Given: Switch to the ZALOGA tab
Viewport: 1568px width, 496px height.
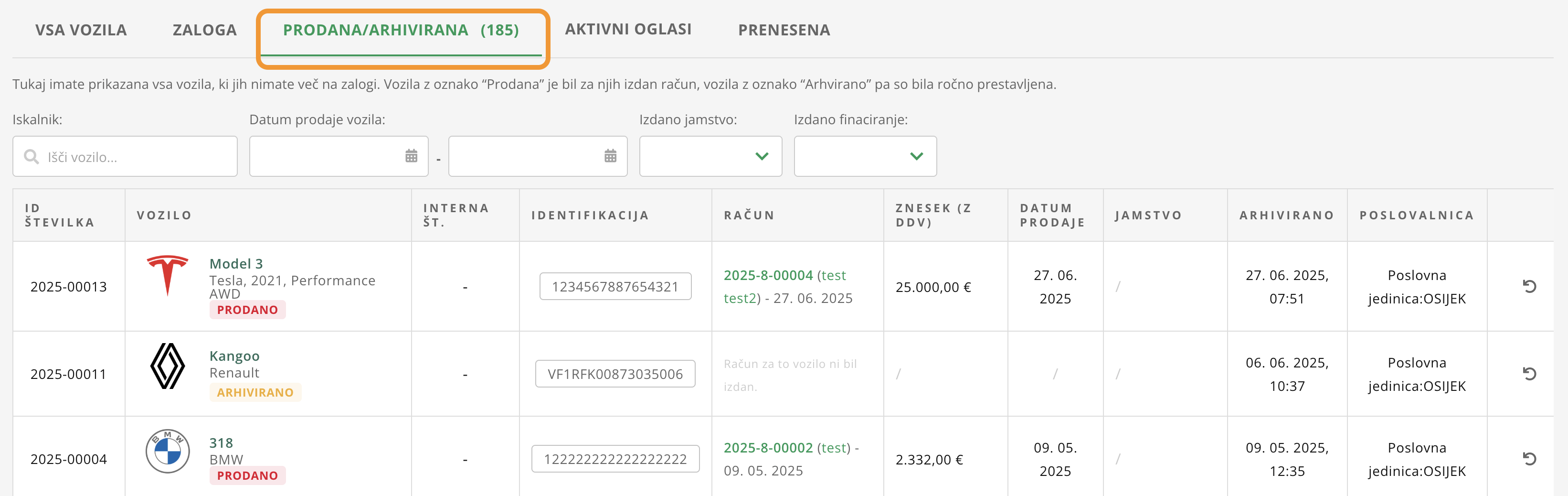Looking at the screenshot, I should pos(204,30).
